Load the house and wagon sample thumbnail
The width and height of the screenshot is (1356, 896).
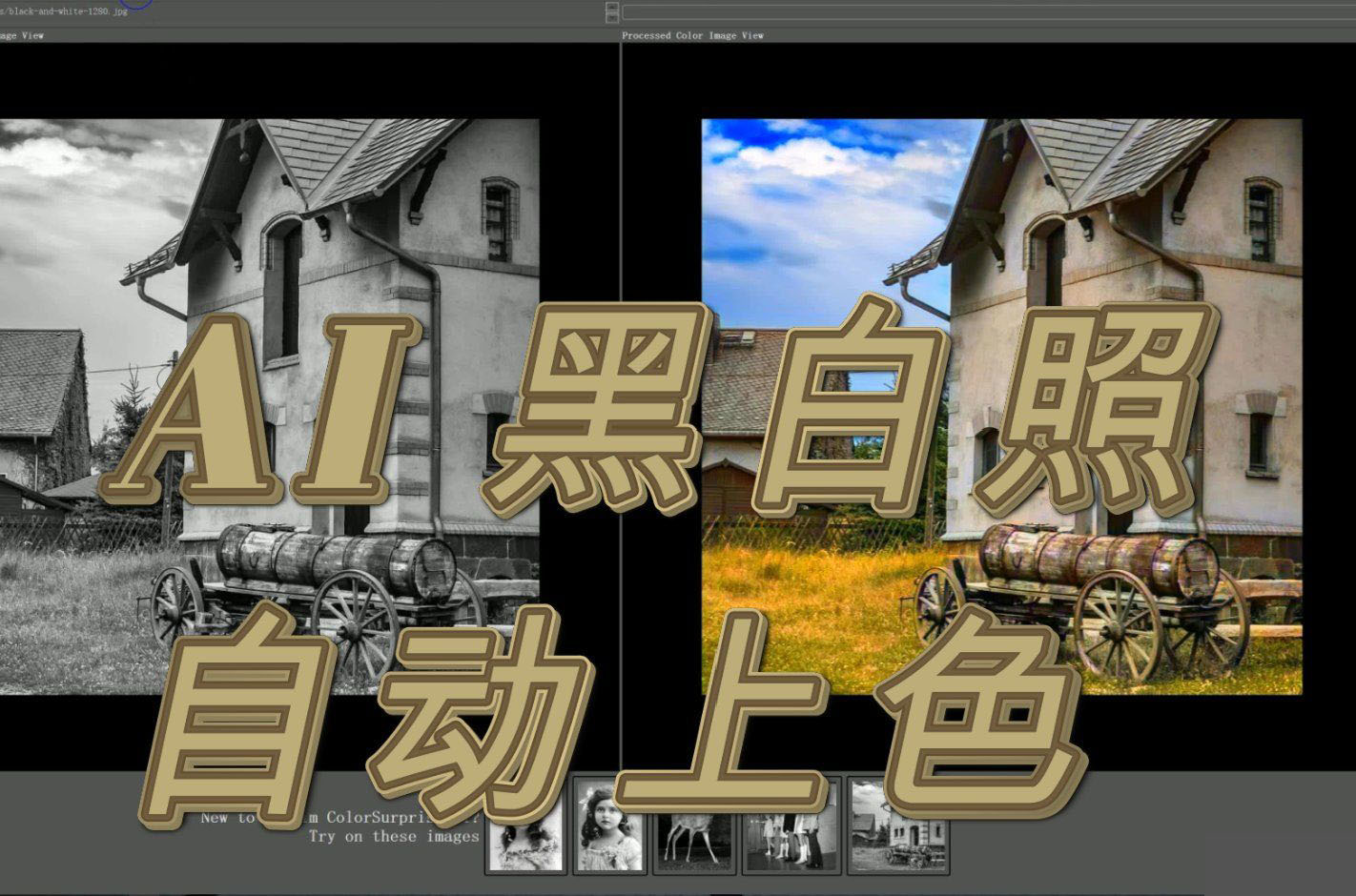(x=898, y=839)
